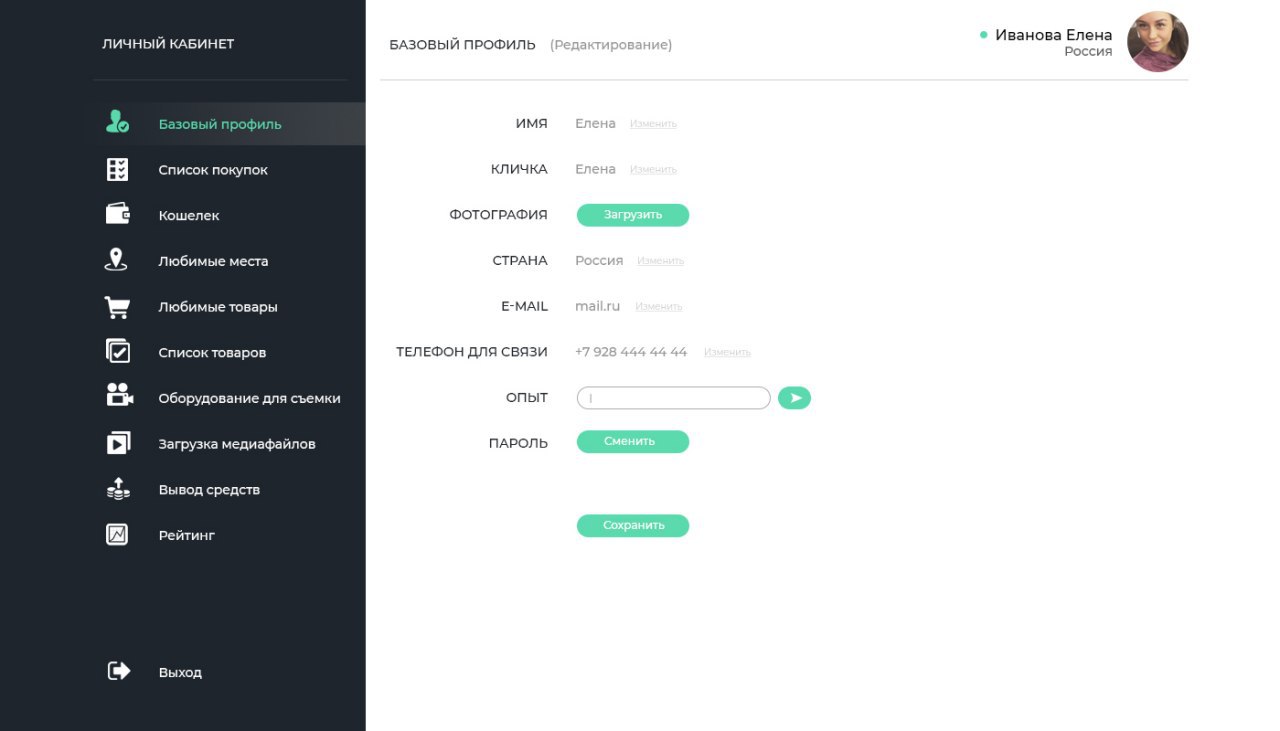Click the ТЕЛЕФОН ДЛЯ СВЯЗИ field label
Viewport: 1280px width, 731px height.
(x=472, y=352)
